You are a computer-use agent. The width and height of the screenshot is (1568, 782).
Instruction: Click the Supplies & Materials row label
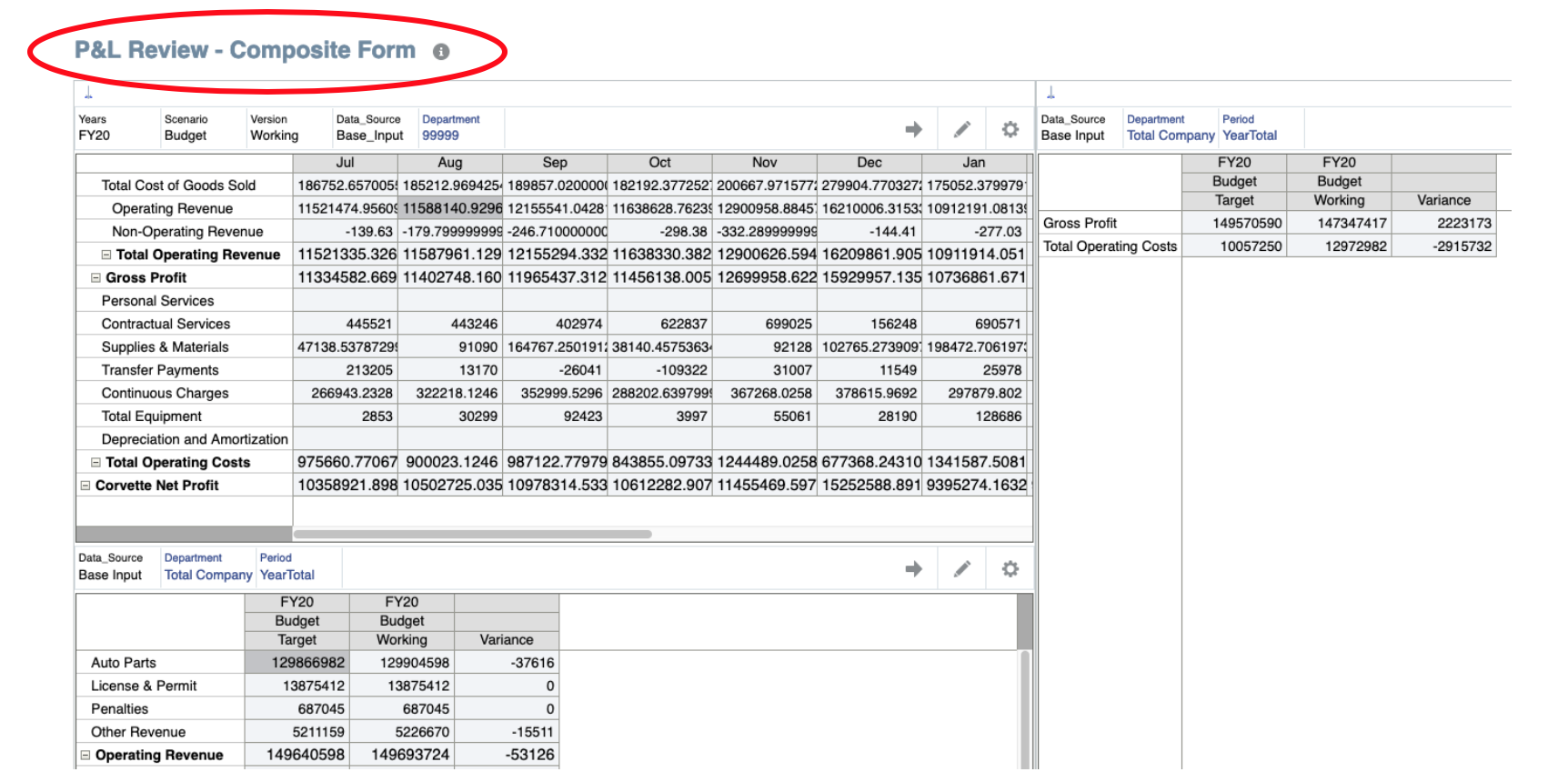165,347
